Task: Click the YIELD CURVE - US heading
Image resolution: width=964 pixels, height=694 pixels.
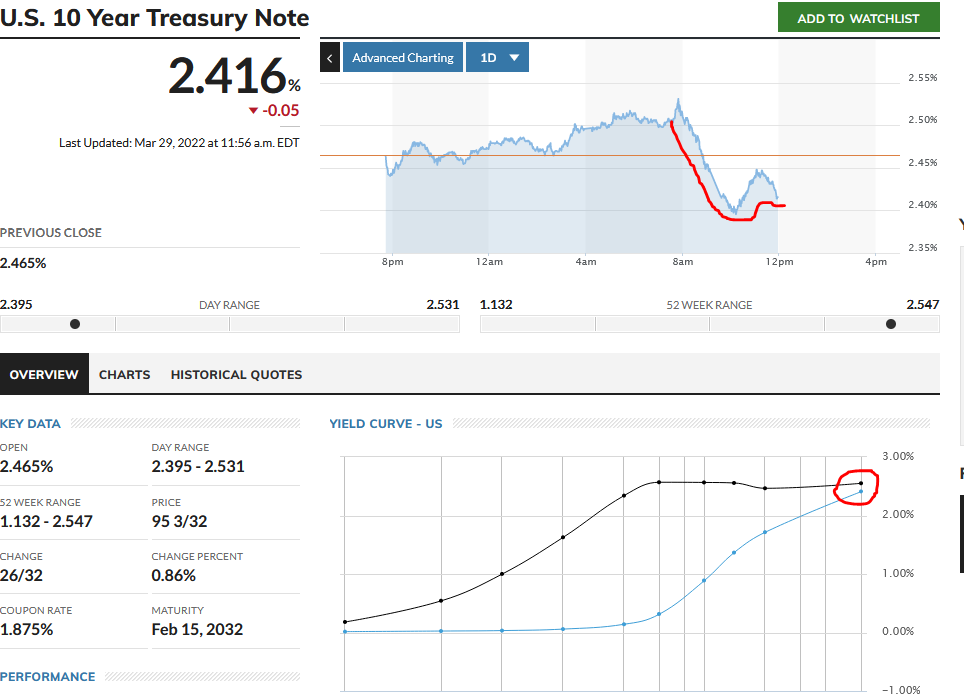Action: pyautogui.click(x=385, y=424)
